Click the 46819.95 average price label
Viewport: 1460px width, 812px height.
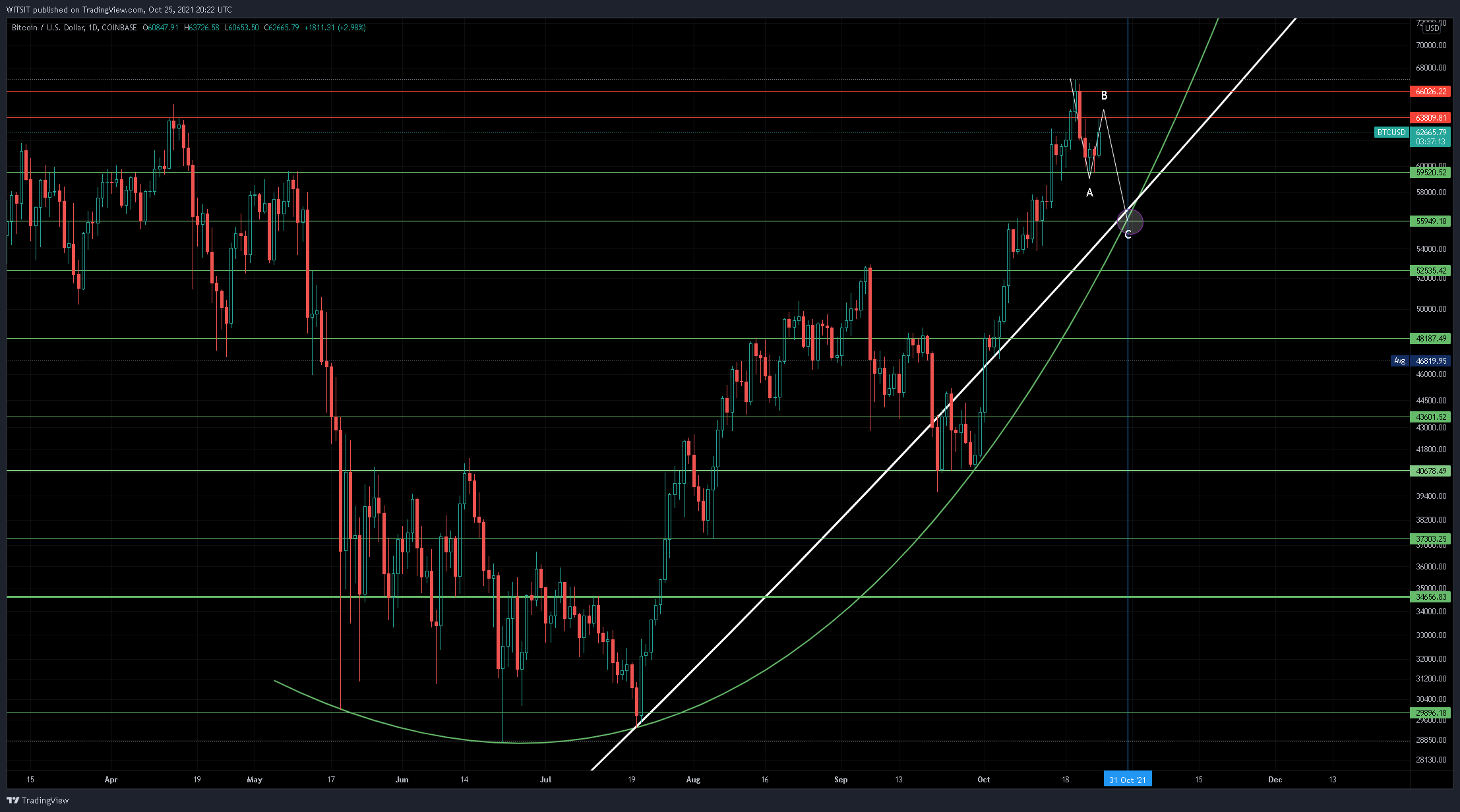pyautogui.click(x=1431, y=361)
